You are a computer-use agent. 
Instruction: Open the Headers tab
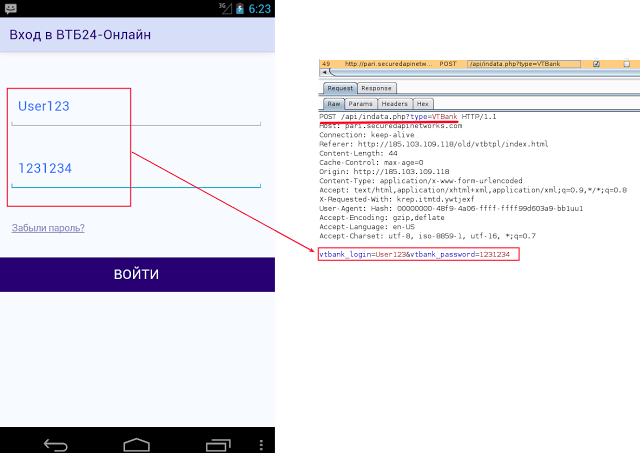394,103
